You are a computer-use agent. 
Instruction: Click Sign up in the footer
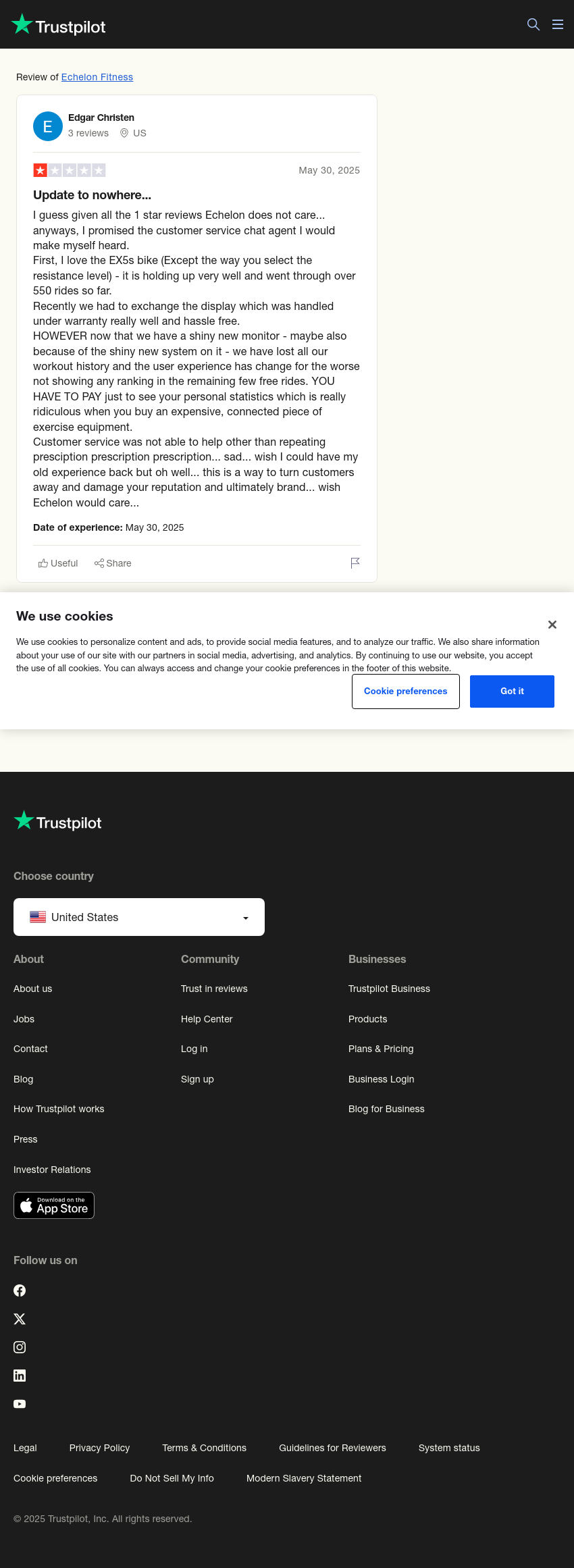197,1079
